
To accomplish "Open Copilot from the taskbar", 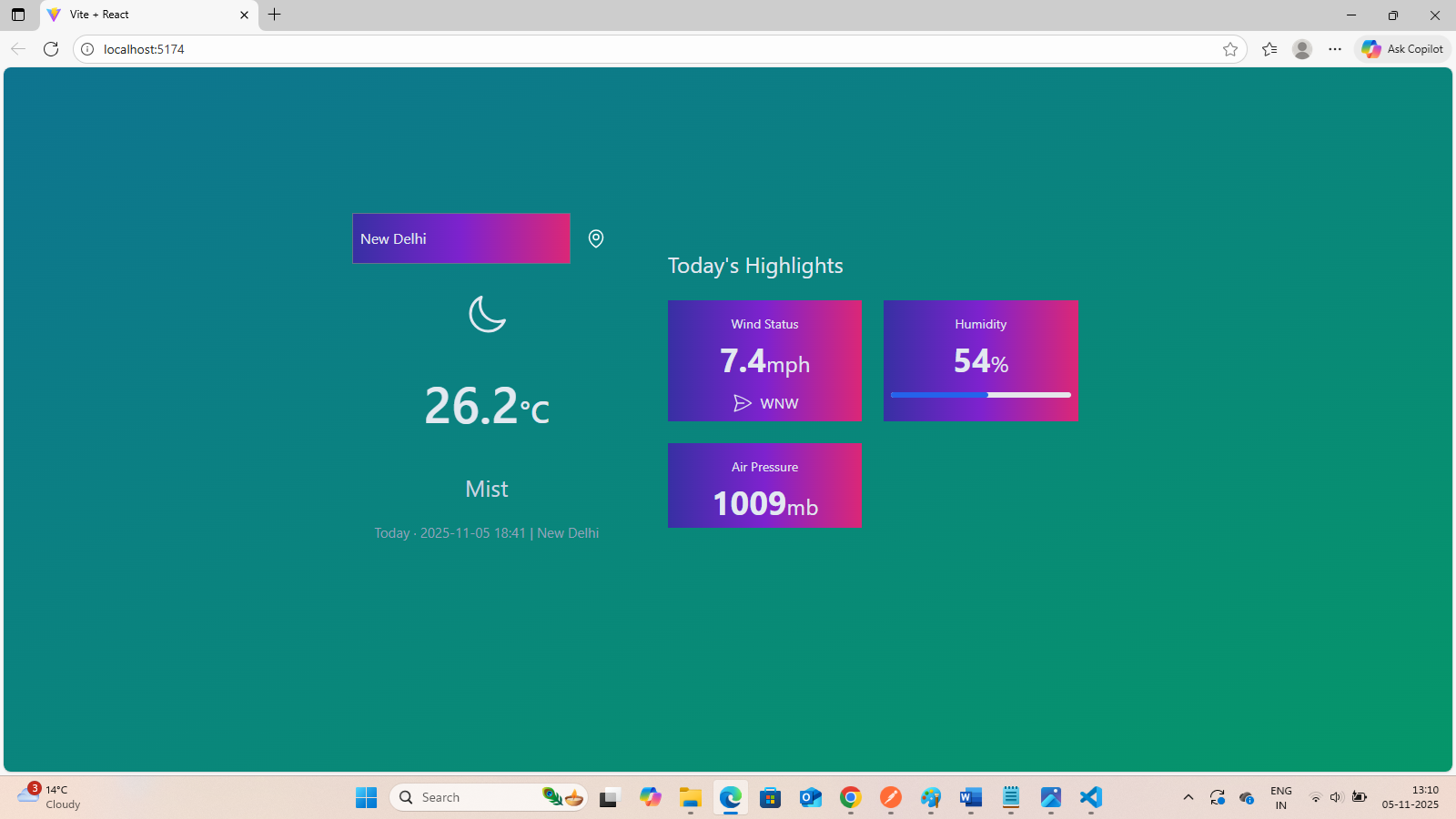I will click(651, 797).
